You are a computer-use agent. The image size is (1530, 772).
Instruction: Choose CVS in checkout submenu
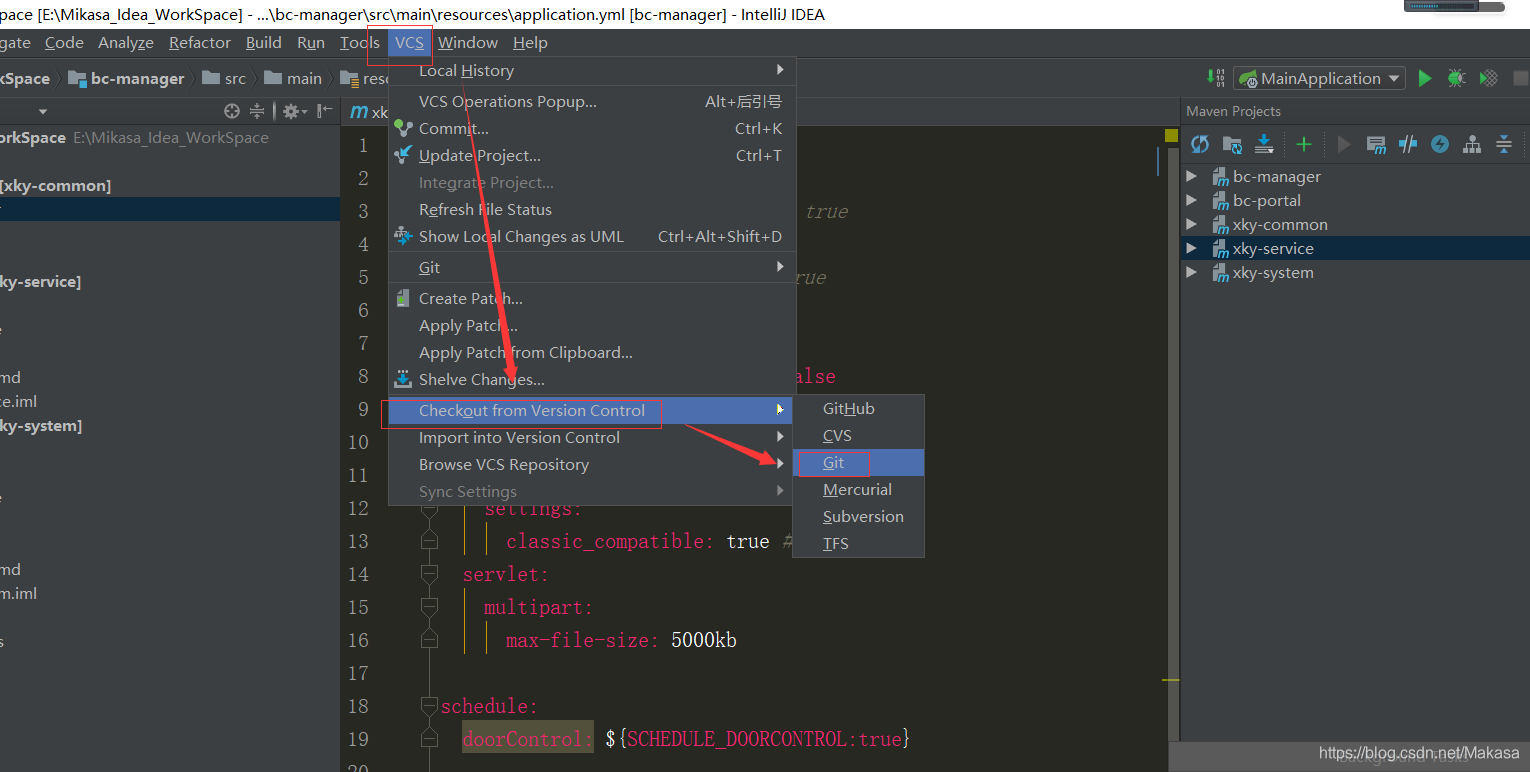(x=858, y=435)
